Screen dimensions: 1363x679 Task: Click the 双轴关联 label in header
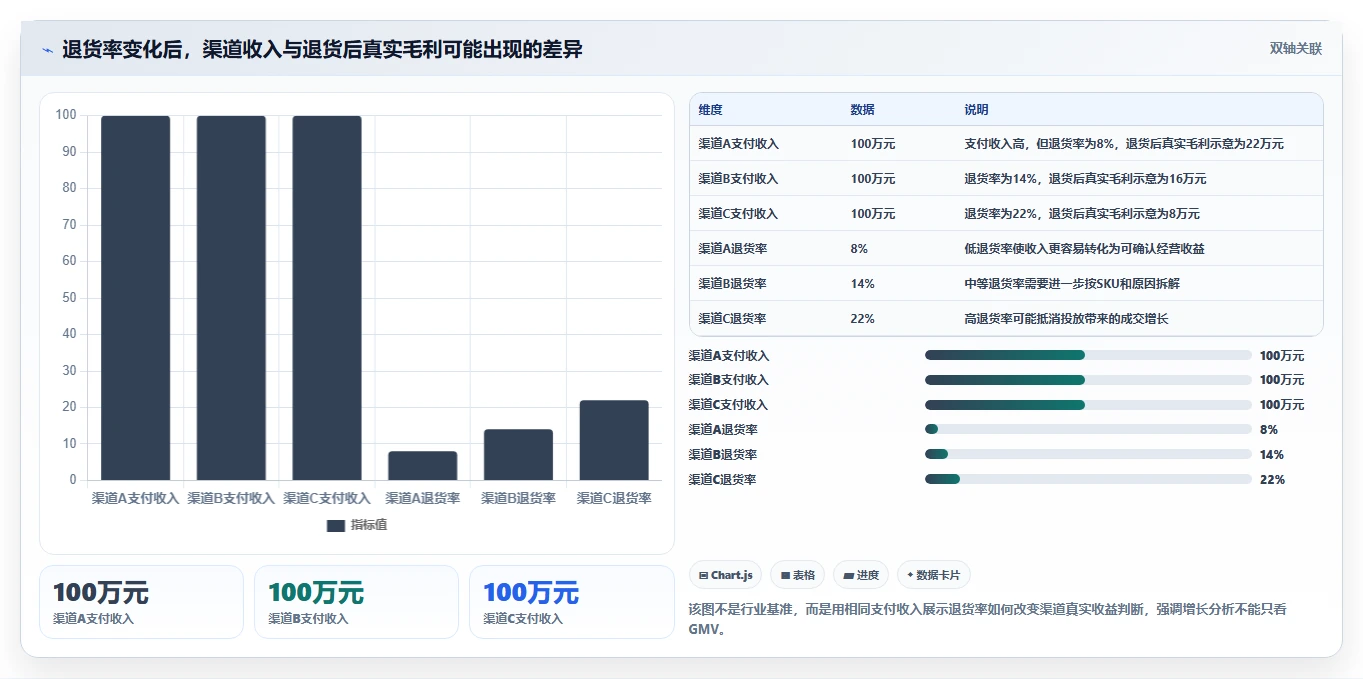tap(1296, 48)
